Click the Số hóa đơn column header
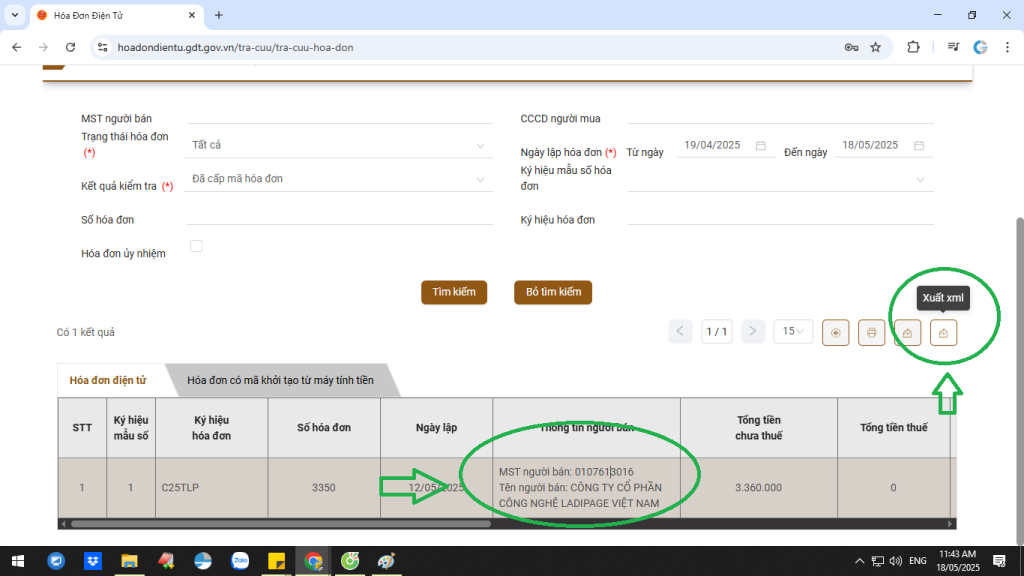This screenshot has width=1024, height=576. 323,428
